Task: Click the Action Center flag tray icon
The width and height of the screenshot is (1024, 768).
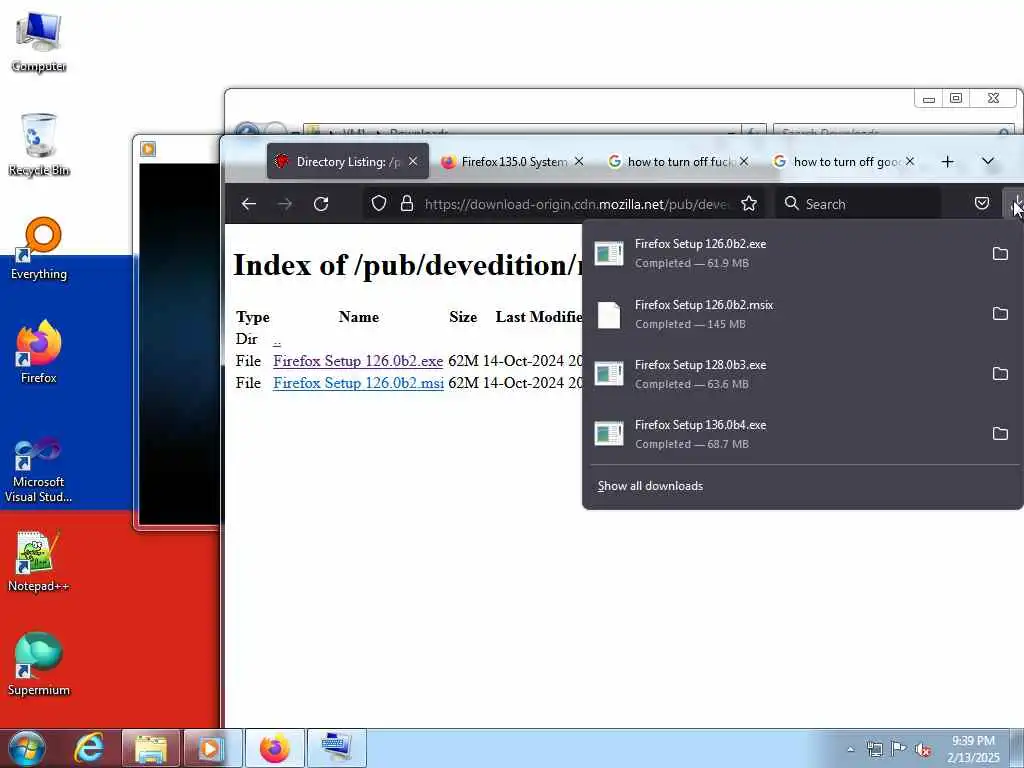Action: pos(899,749)
